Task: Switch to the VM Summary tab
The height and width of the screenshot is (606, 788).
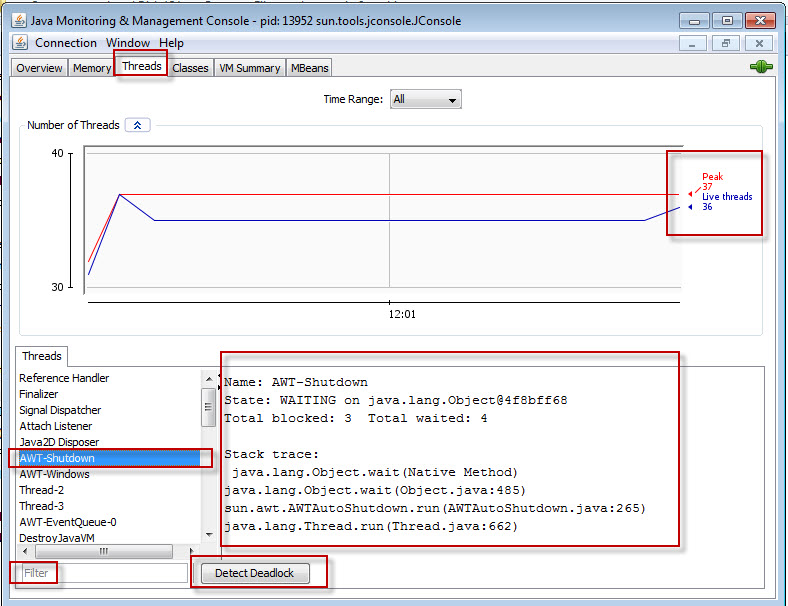Action: [x=250, y=68]
